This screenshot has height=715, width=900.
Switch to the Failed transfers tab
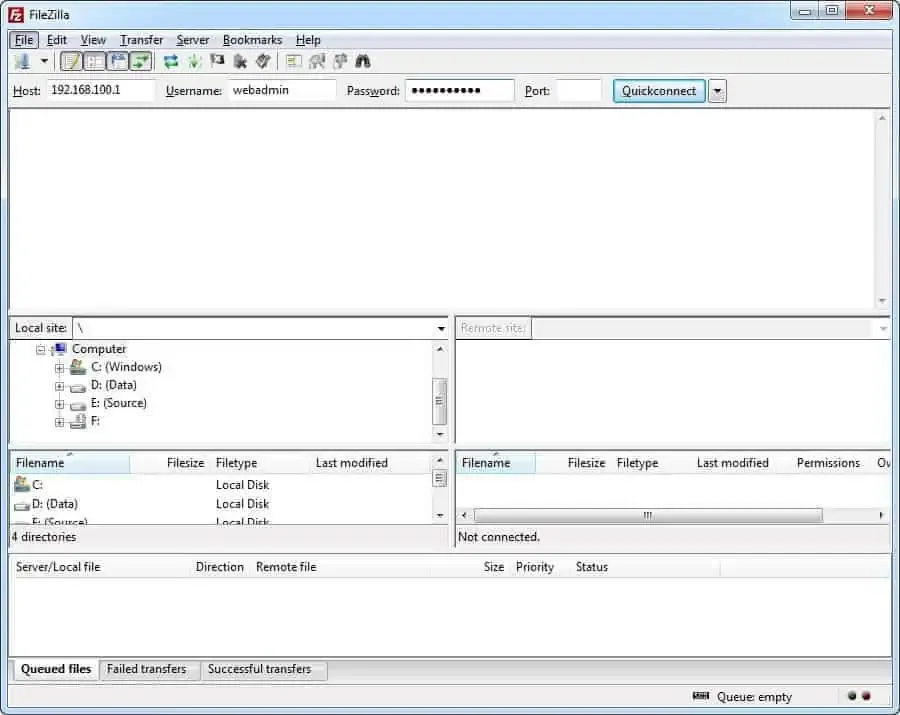(146, 670)
